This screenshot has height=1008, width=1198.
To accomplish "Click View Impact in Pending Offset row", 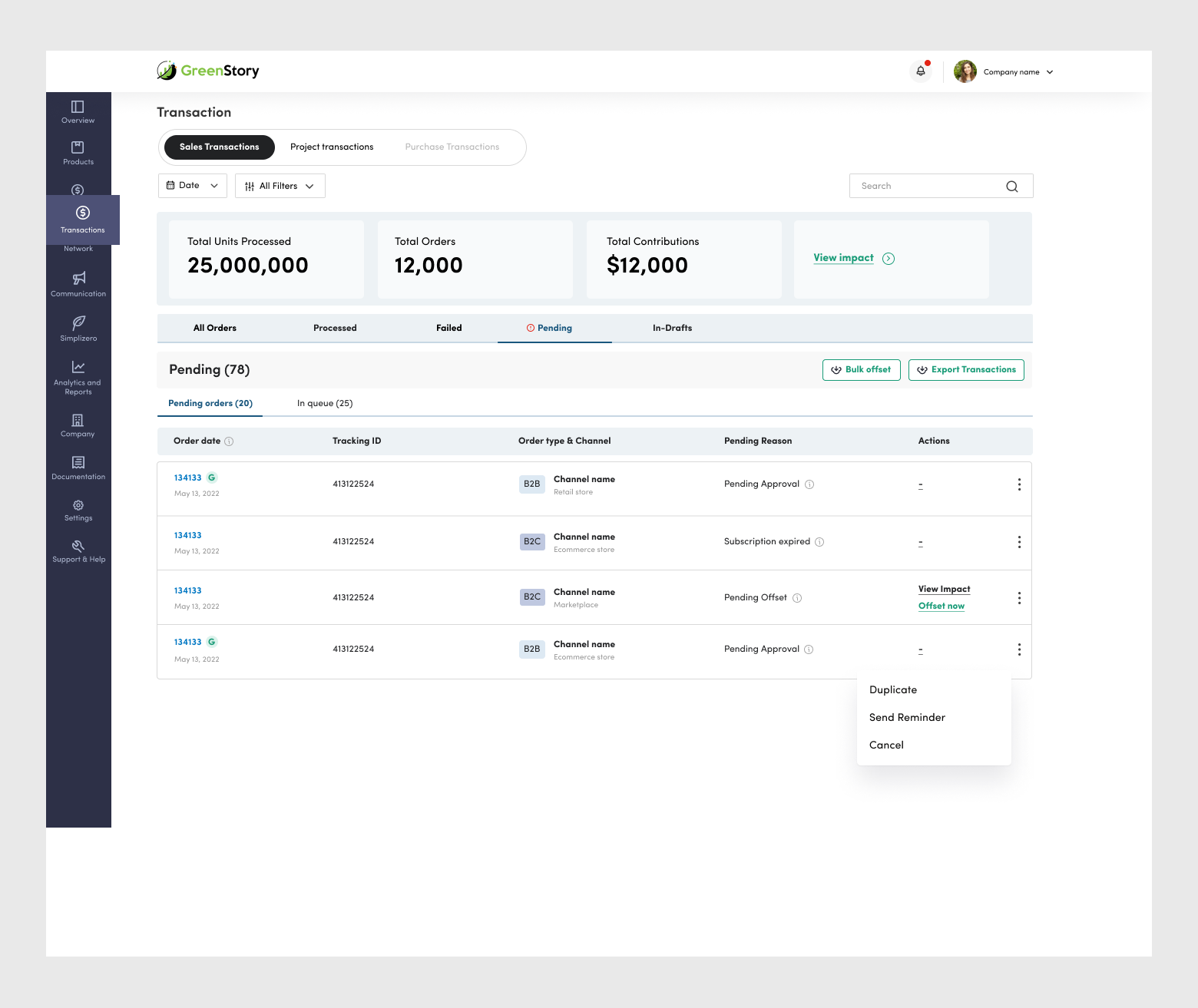I will [944, 589].
